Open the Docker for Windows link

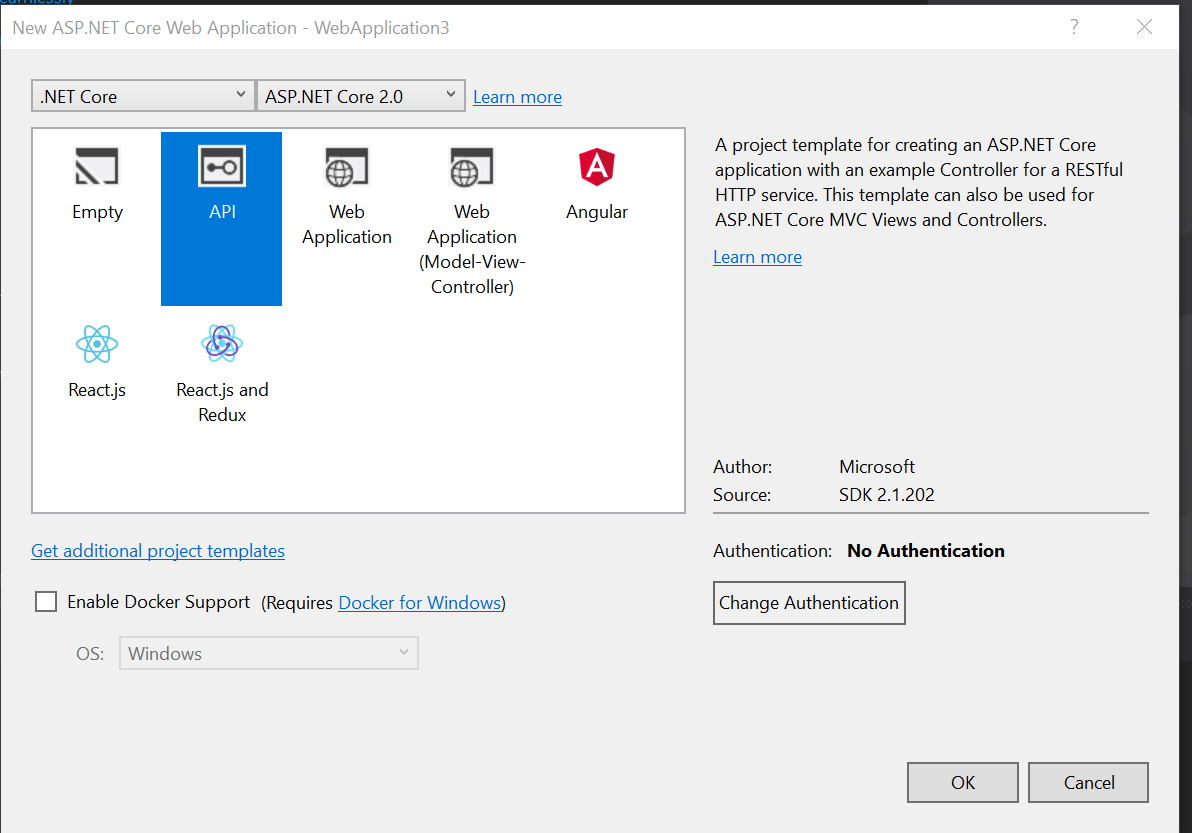[418, 602]
